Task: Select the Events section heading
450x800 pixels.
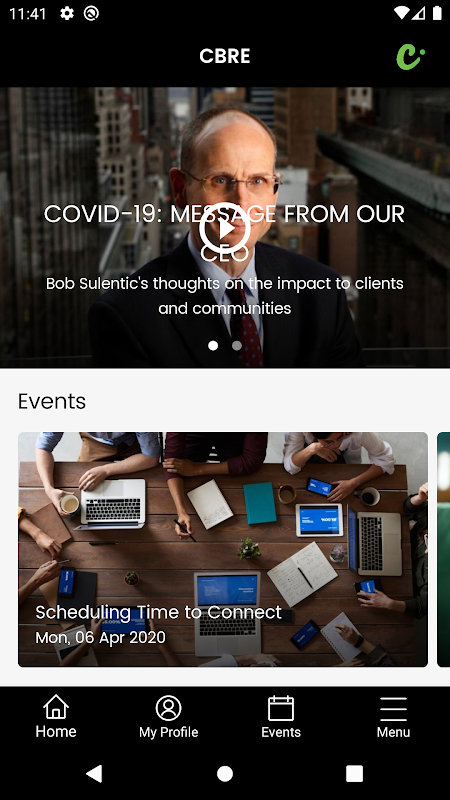Action: click(x=52, y=402)
